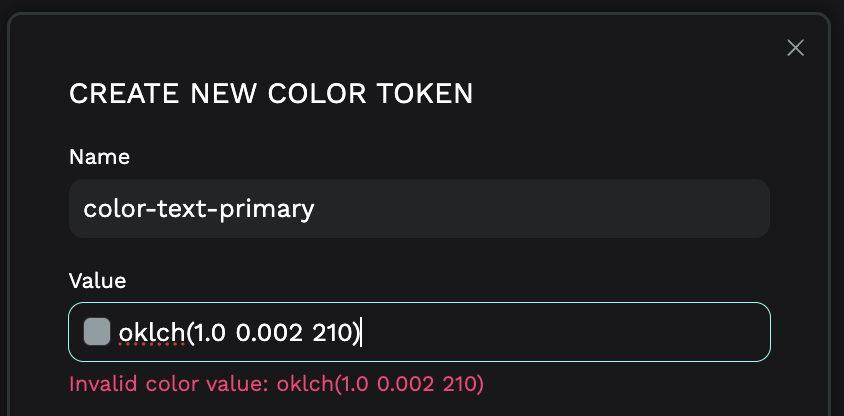The image size is (844, 416).
Task: Click the underlined word "oklch" in Value
Action: tap(151, 332)
